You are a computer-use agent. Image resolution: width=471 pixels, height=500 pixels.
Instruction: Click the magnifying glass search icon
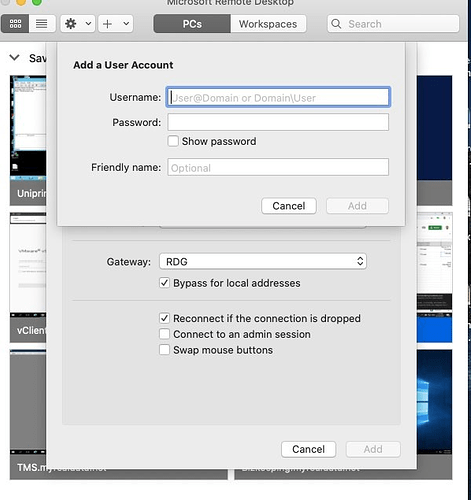[x=336, y=24]
